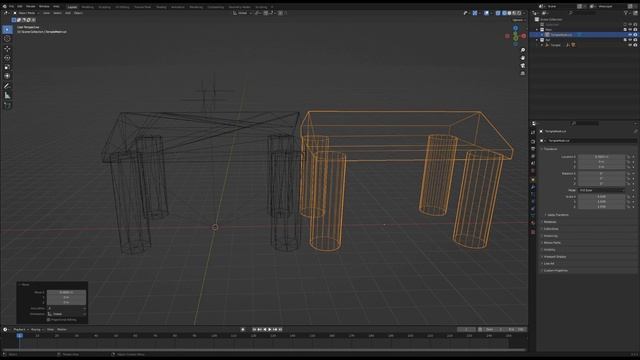Open the transform orientation Global dropdown
Image resolution: width=640 pixels, height=360 pixels.
pyautogui.click(x=242, y=13)
